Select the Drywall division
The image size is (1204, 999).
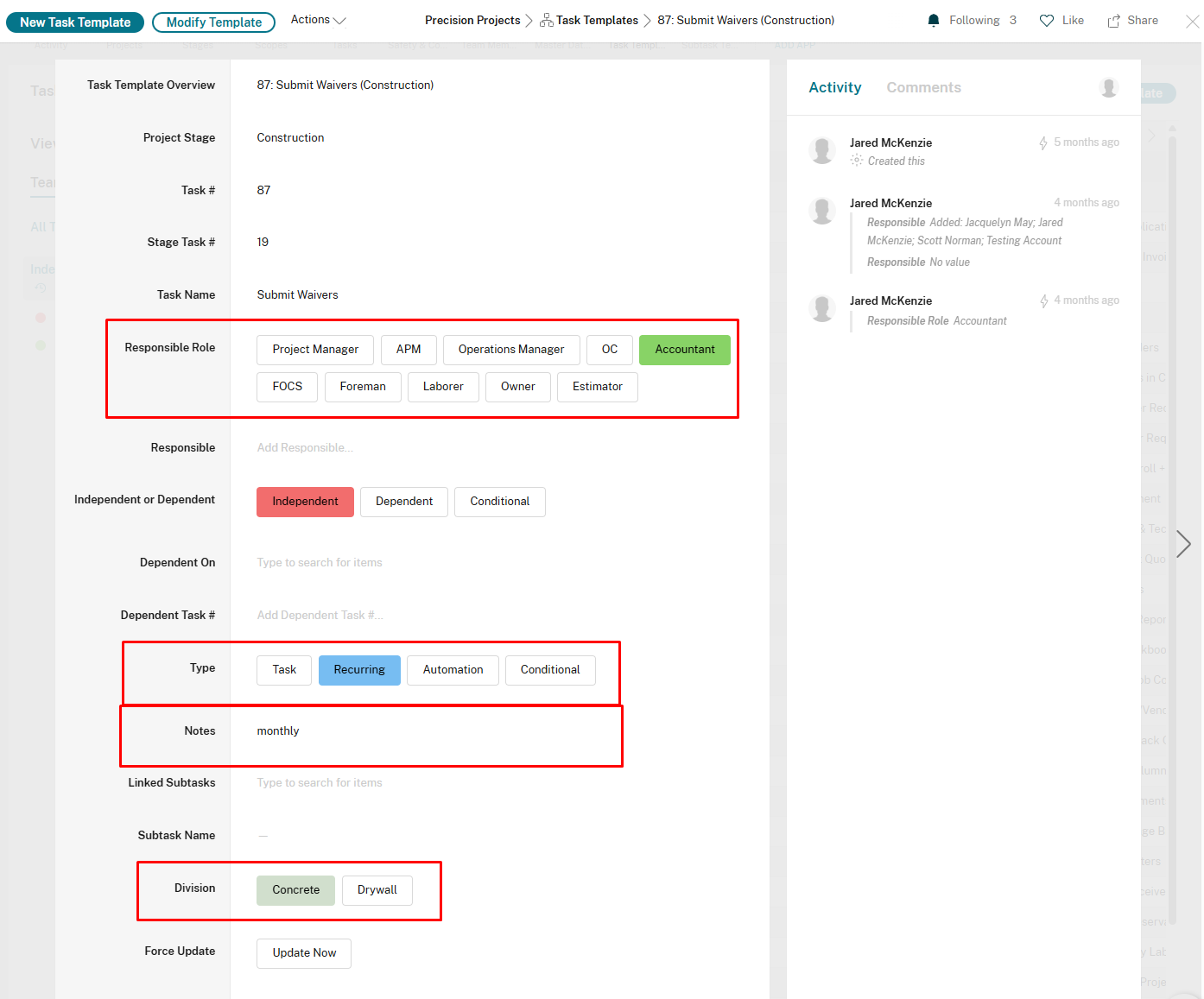377,890
